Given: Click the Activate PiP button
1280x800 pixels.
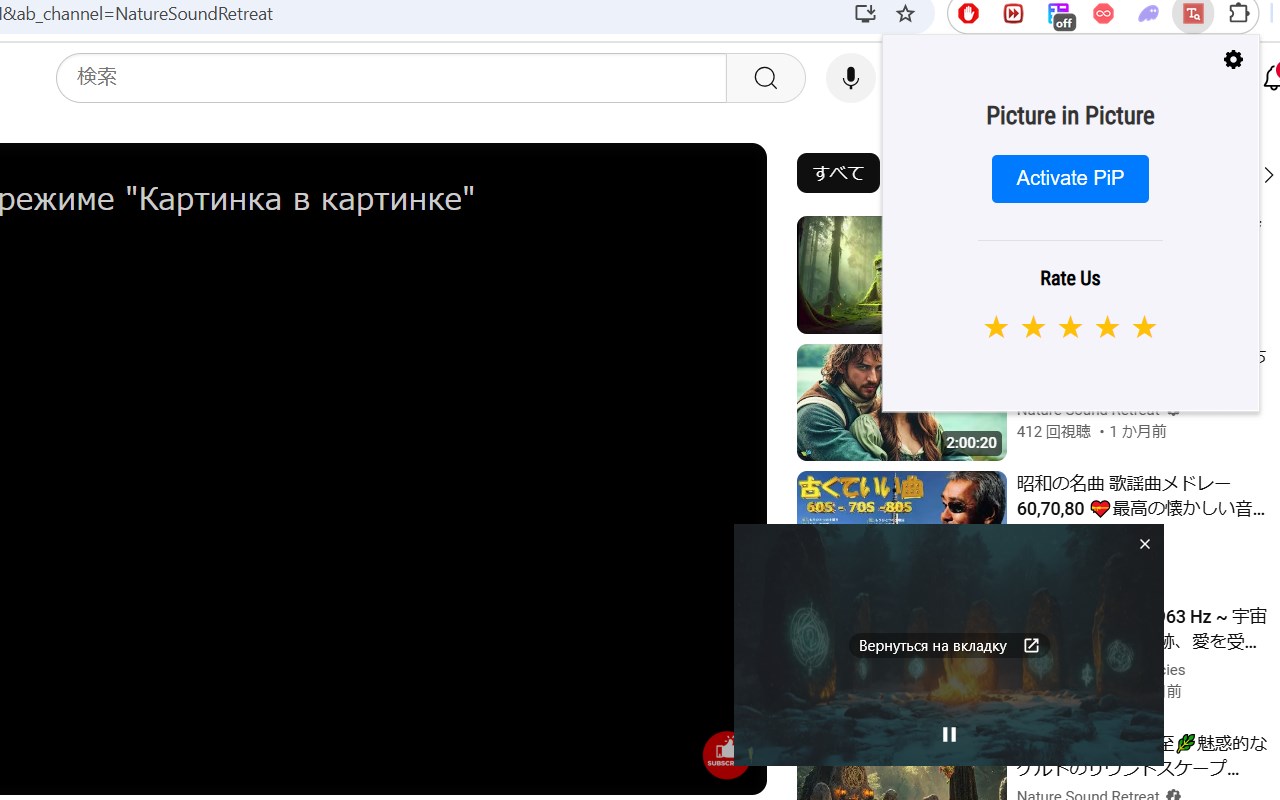Looking at the screenshot, I should (x=1070, y=179).
